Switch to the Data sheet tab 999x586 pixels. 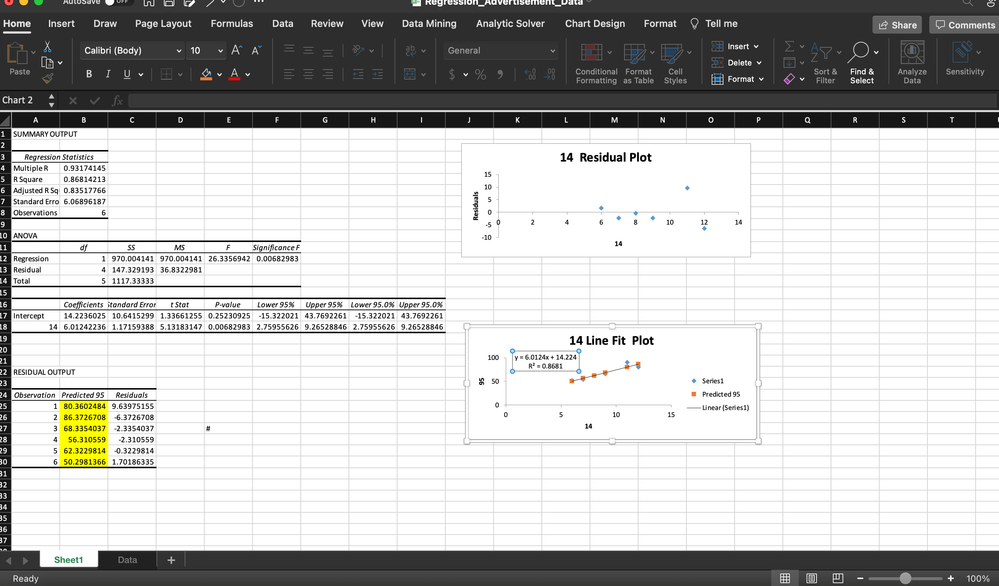[127, 560]
